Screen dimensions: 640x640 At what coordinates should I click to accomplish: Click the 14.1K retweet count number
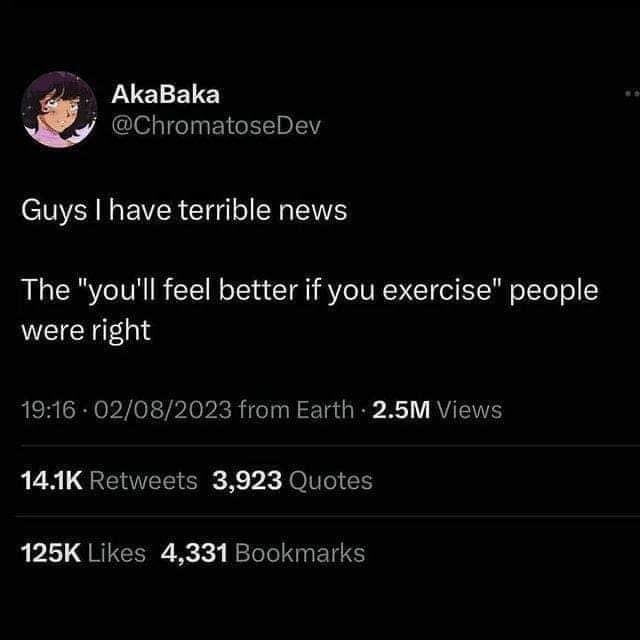tap(52, 480)
